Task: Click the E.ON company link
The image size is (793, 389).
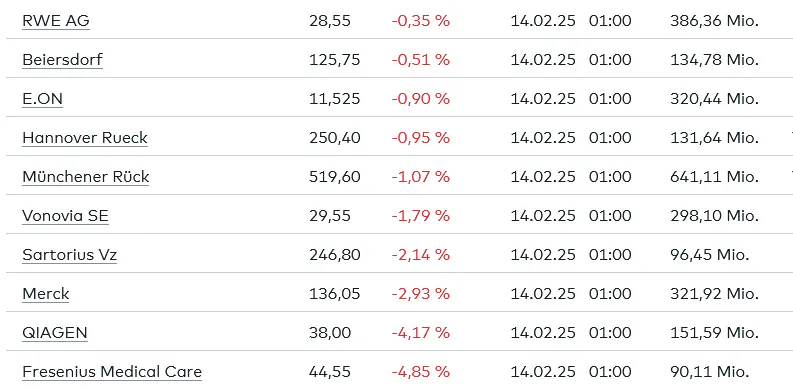Action: 42,99
